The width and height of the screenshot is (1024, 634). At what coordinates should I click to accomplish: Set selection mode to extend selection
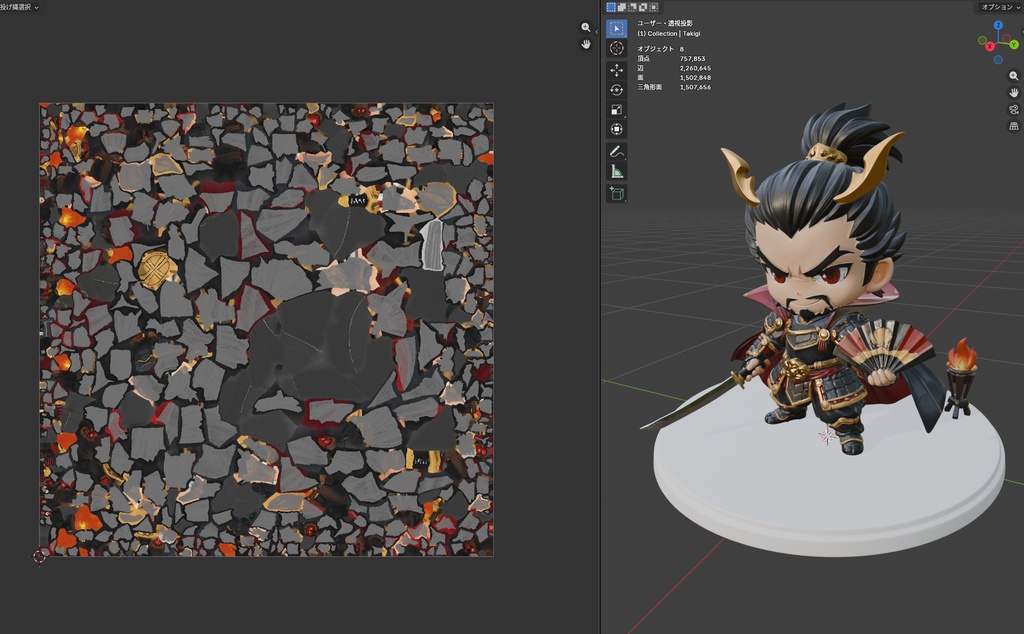(622, 7)
